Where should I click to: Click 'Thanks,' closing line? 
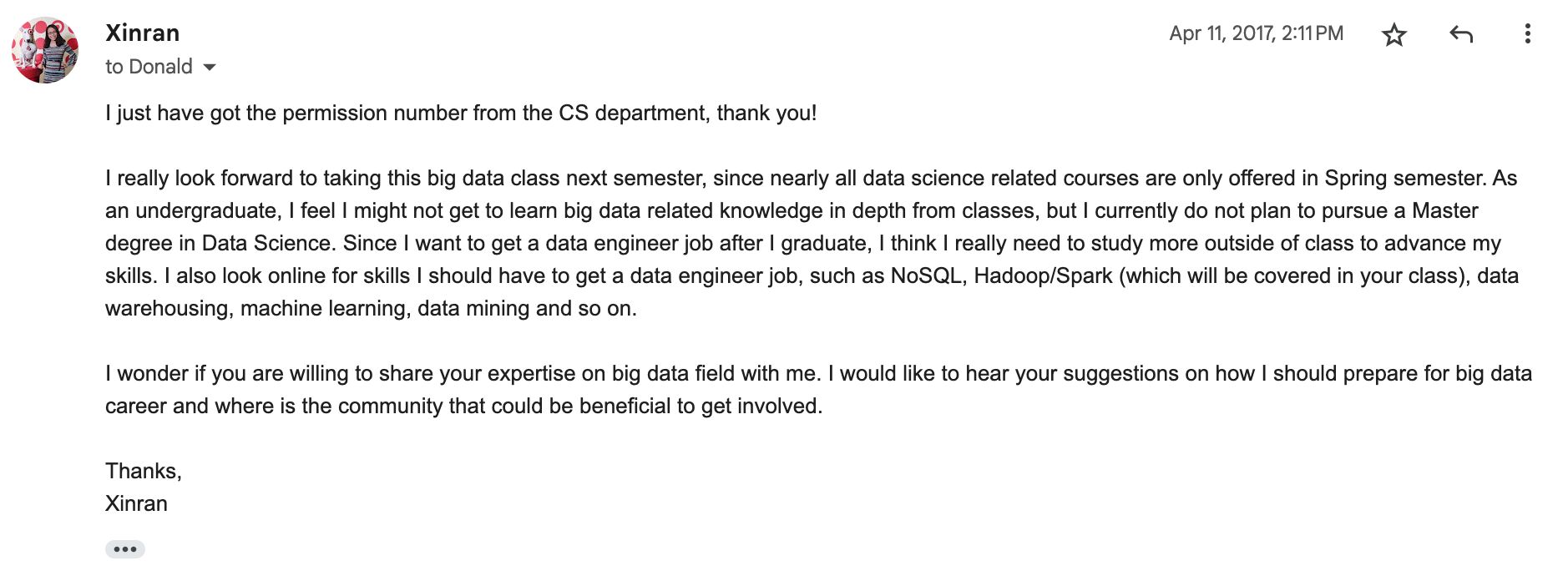[143, 471]
